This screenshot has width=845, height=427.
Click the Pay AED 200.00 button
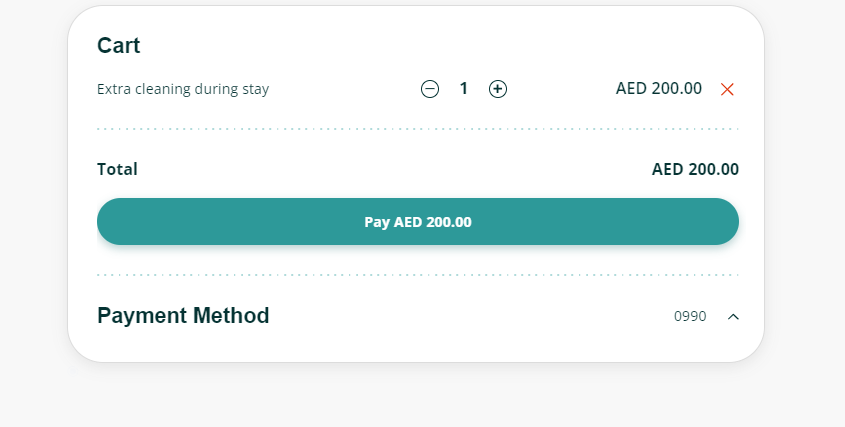(x=418, y=222)
